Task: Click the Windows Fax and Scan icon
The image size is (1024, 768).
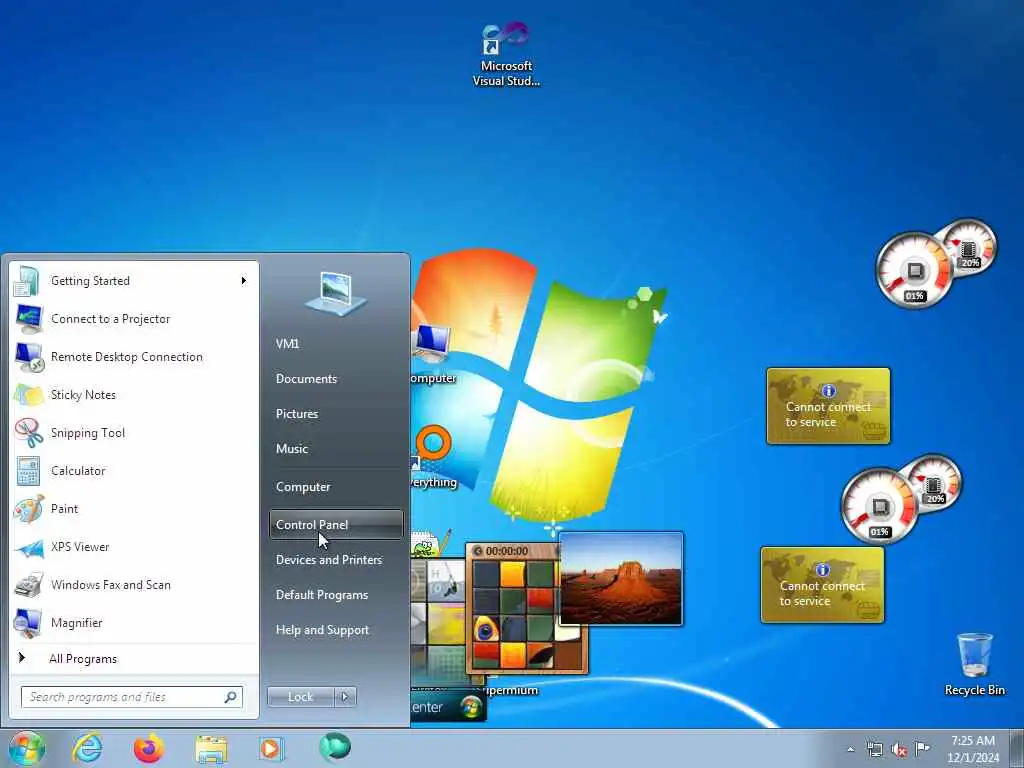Action: click(x=29, y=585)
